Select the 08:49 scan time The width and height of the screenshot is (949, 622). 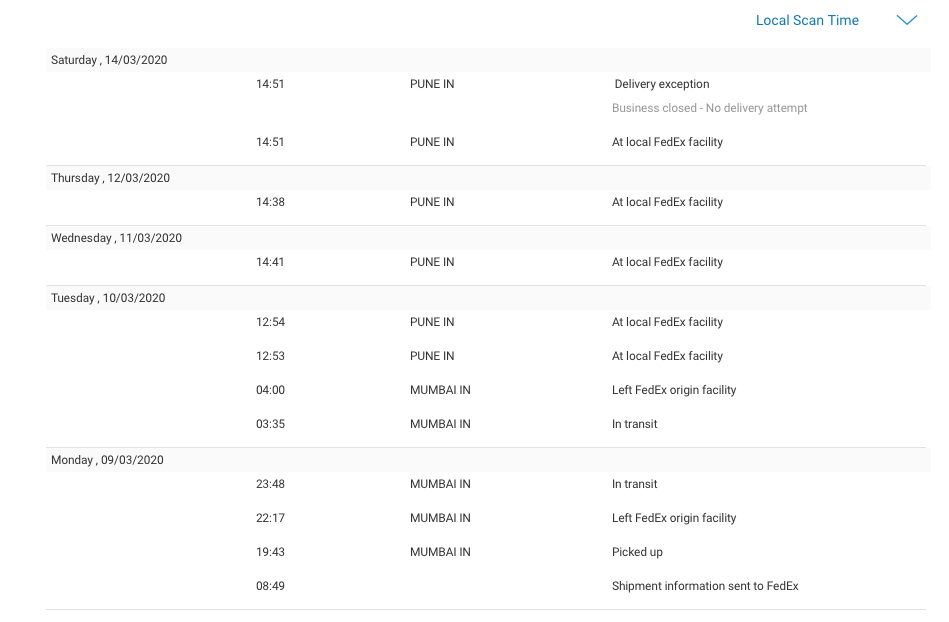270,586
